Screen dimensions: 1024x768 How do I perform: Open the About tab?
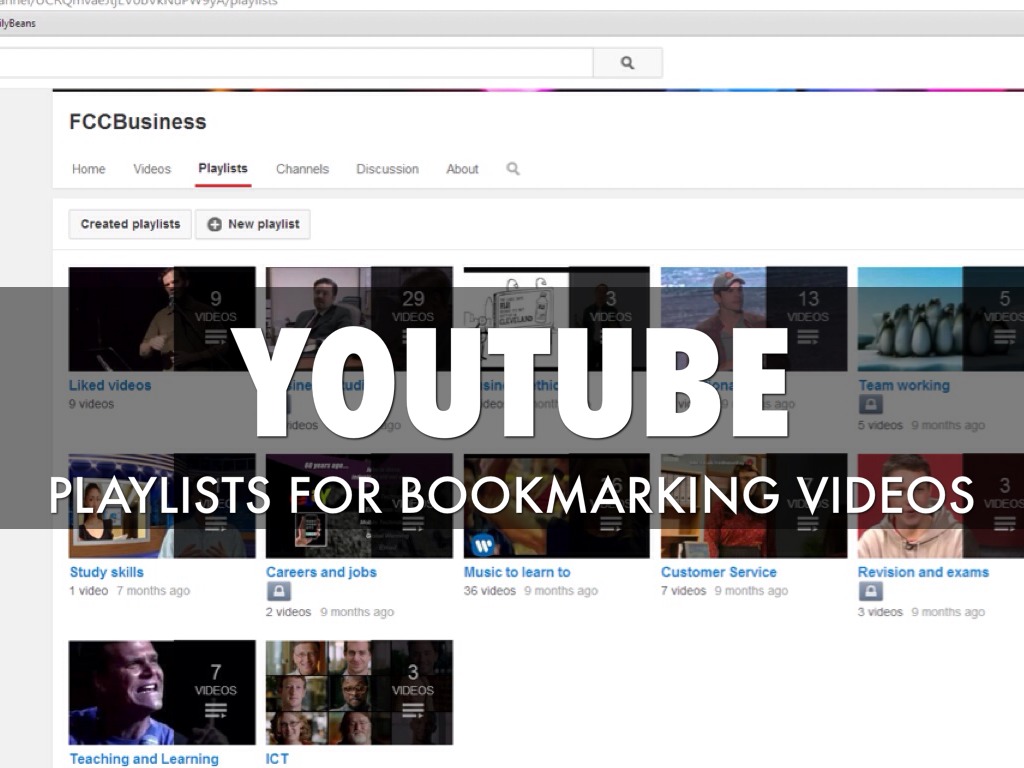click(x=462, y=169)
